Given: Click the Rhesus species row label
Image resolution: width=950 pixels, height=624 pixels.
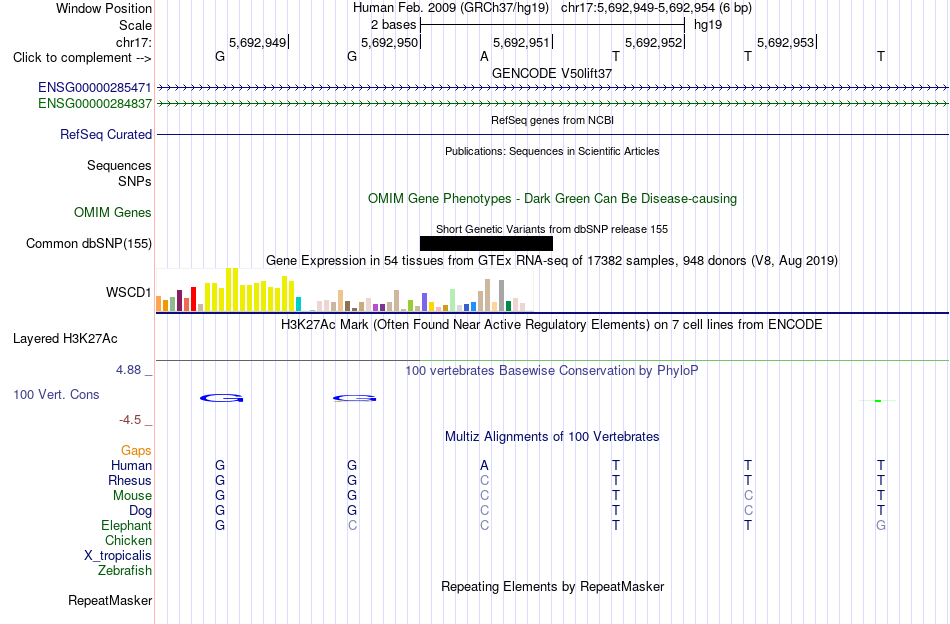Looking at the screenshot, I should pyautogui.click(x=130, y=480).
